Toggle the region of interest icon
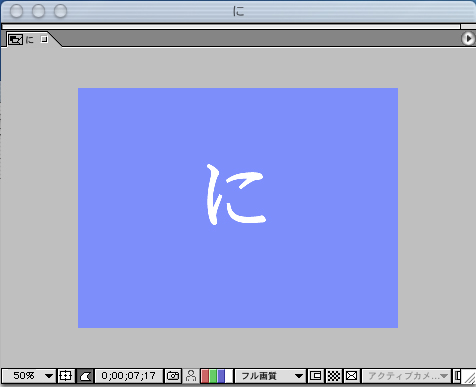 click(315, 376)
